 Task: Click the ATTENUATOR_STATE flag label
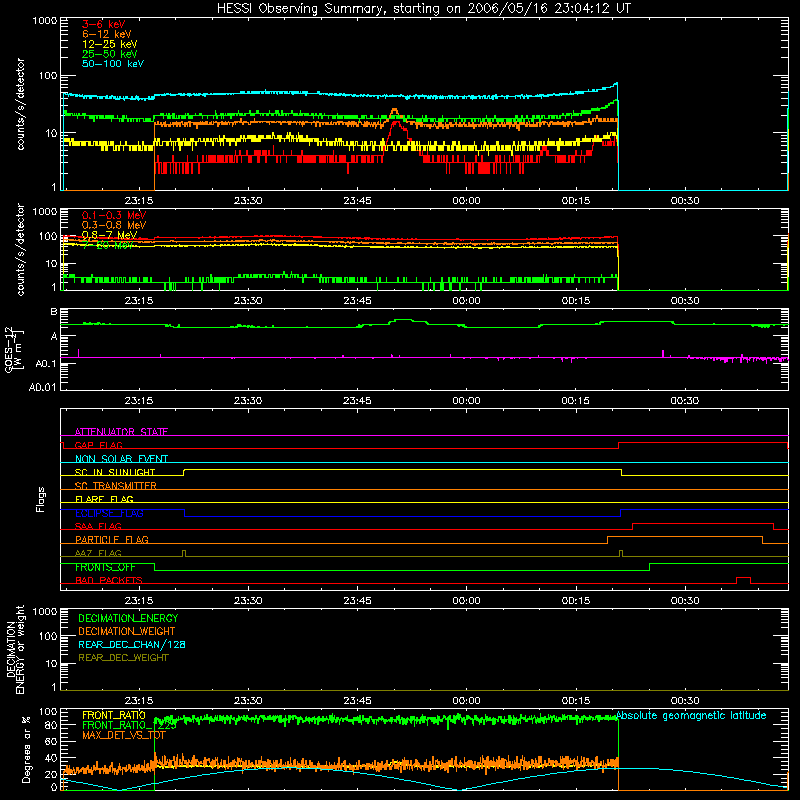[x=121, y=432]
